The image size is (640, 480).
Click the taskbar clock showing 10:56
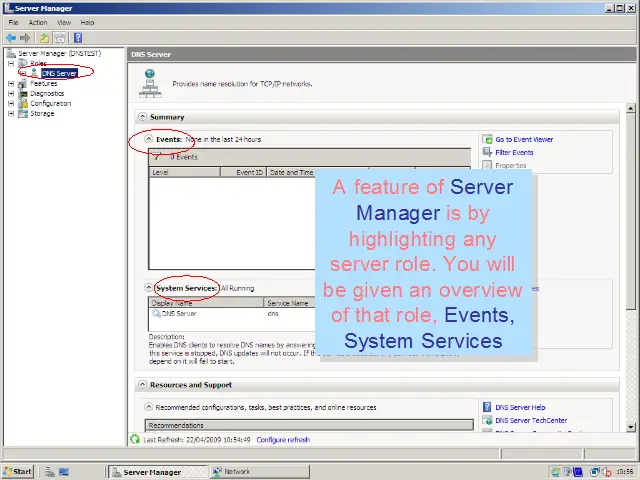point(624,472)
